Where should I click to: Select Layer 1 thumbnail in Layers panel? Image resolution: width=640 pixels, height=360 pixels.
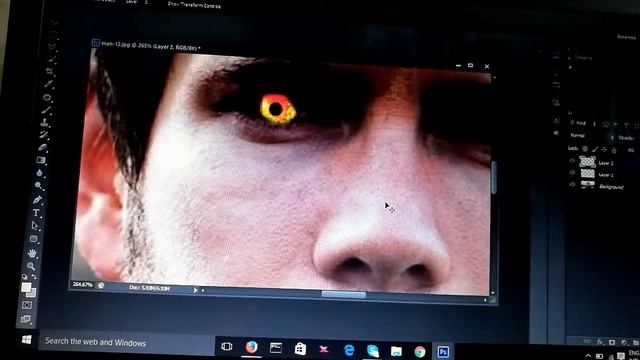(x=588, y=173)
